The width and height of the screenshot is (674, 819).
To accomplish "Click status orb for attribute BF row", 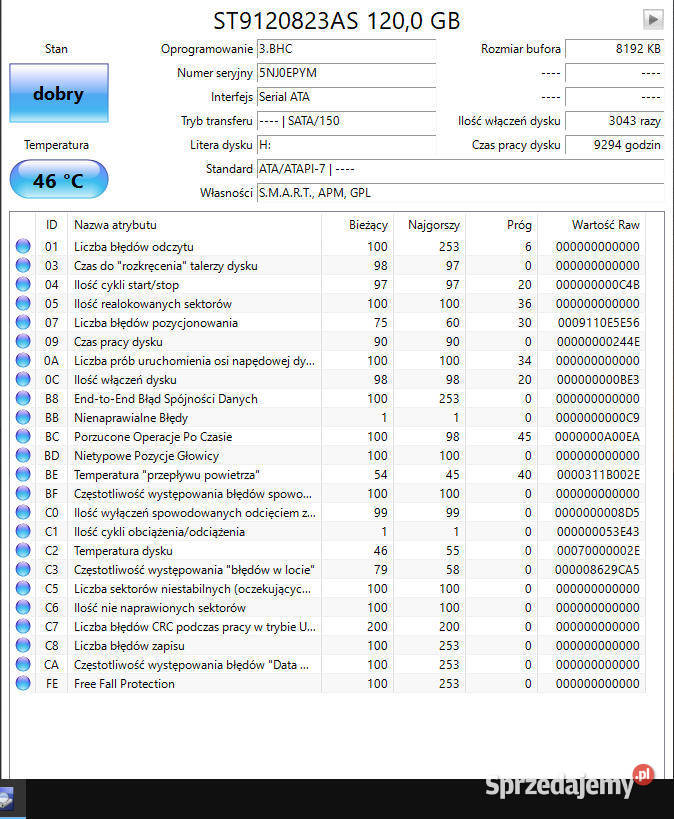I will pyautogui.click(x=23, y=493).
